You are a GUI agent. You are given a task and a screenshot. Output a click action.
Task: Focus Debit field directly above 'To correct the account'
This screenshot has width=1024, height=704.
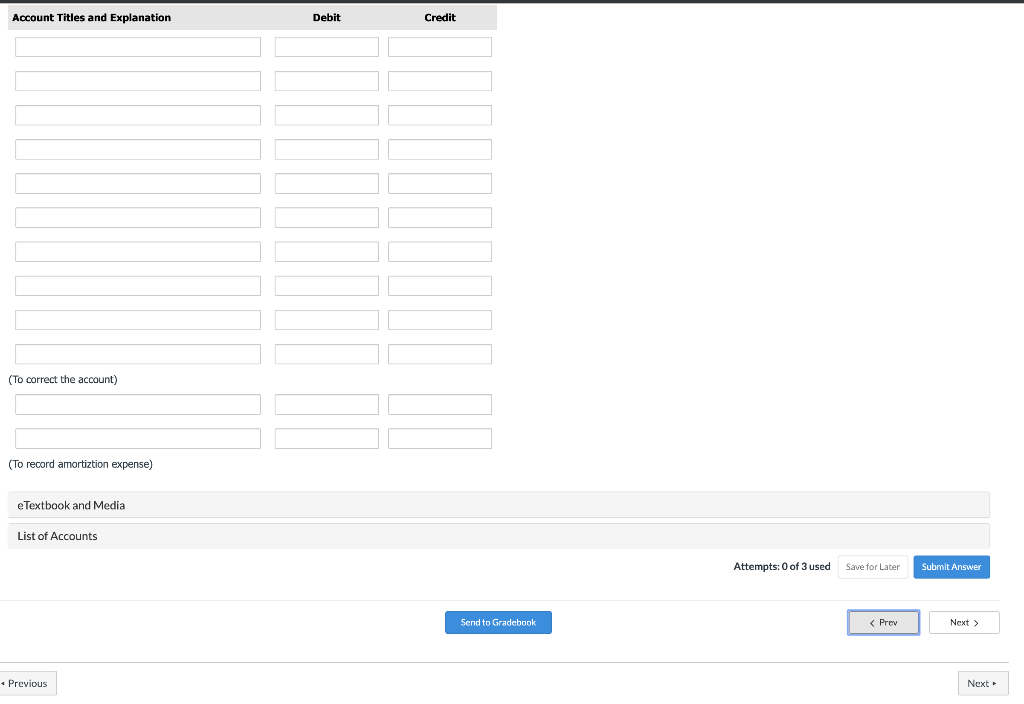click(327, 354)
